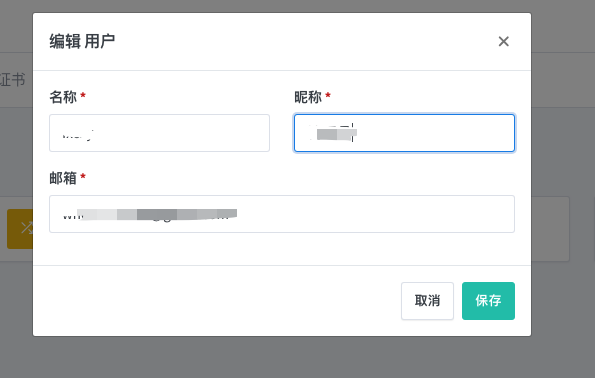Click the 邮箱 label text
The image size is (595, 378).
pyautogui.click(x=63, y=178)
